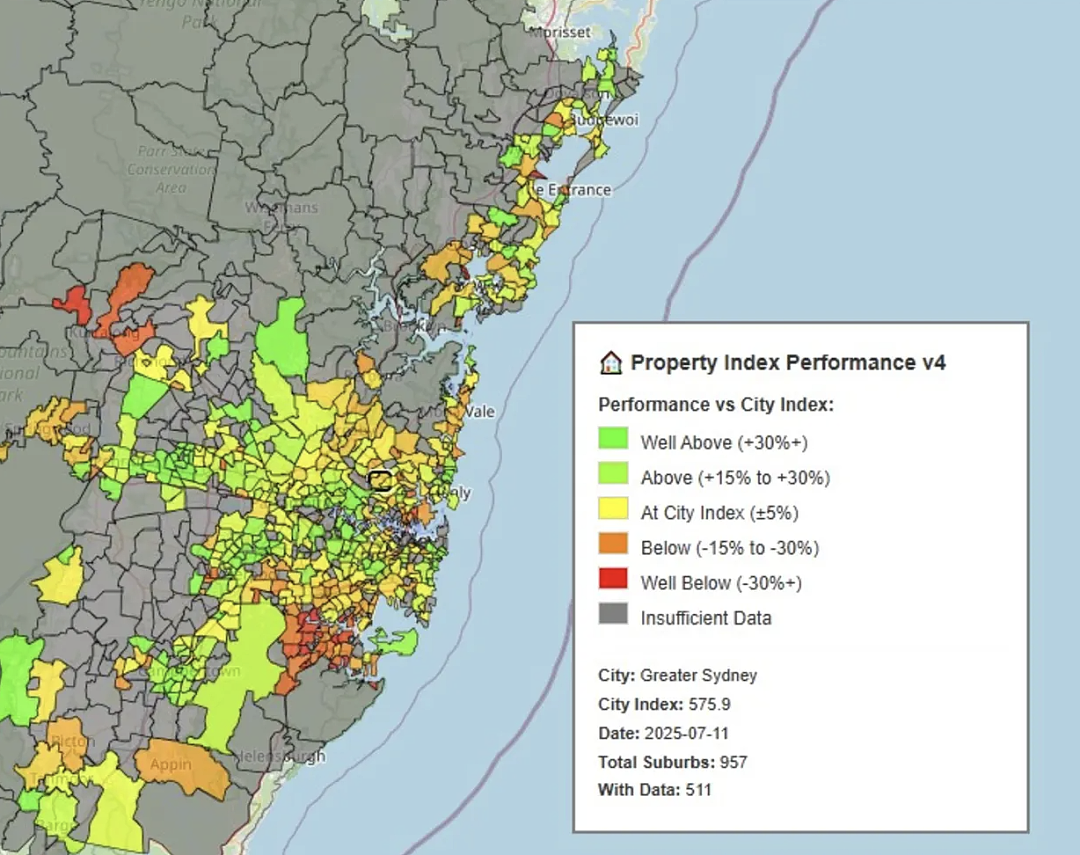This screenshot has height=855, width=1080.
Task: Click the Property Index Performance v4 title
Action: [x=788, y=362]
